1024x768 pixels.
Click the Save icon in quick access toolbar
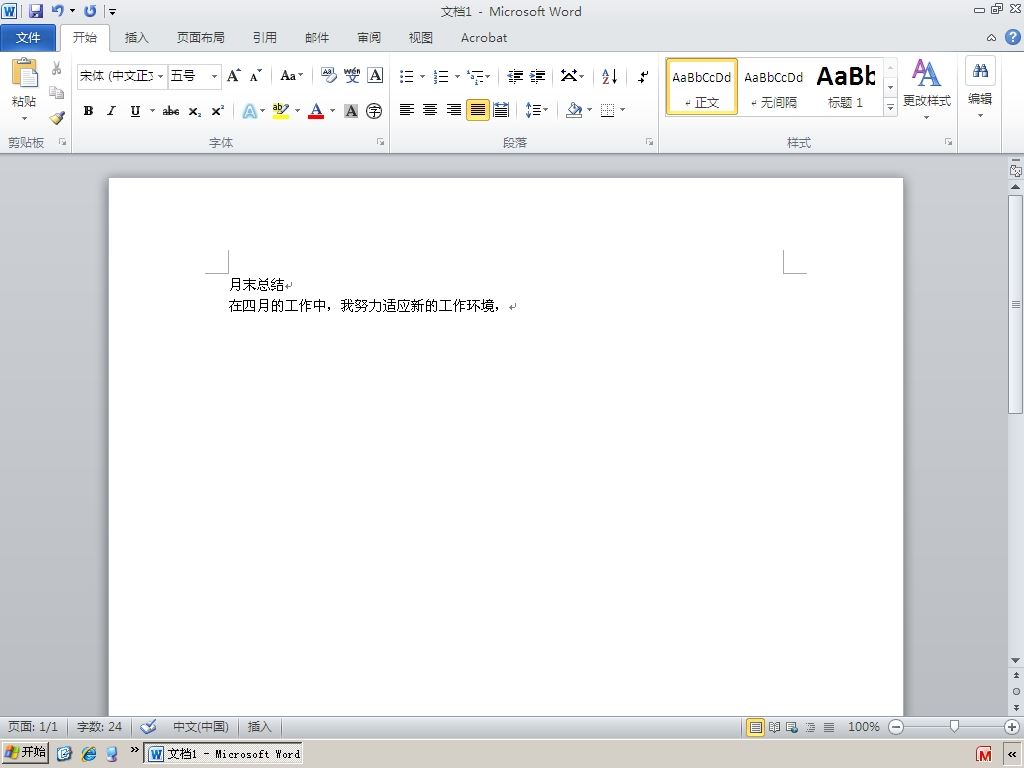coord(36,10)
